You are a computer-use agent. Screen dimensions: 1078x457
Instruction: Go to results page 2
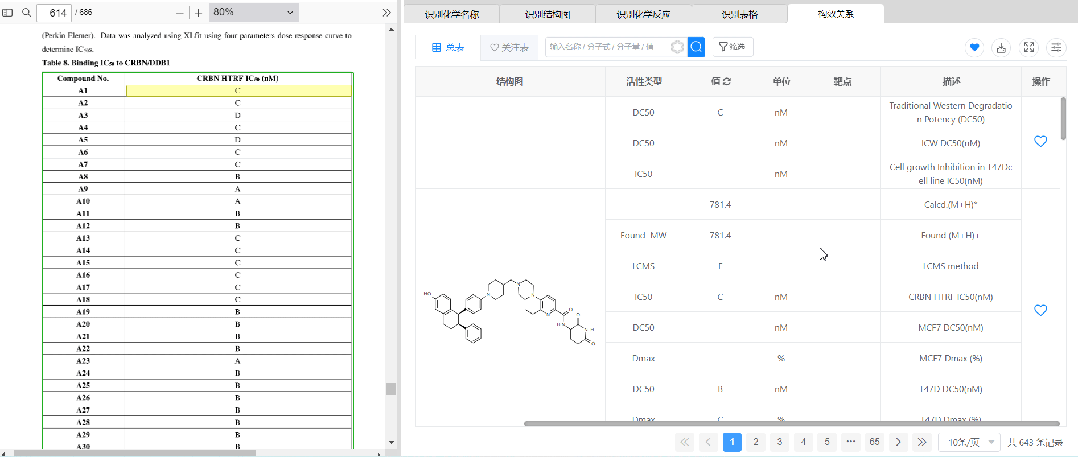[x=756, y=442]
